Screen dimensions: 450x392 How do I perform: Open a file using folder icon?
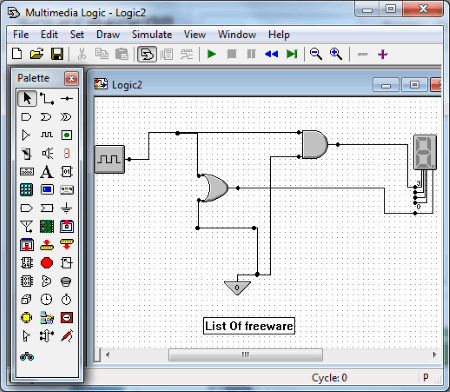pos(37,54)
